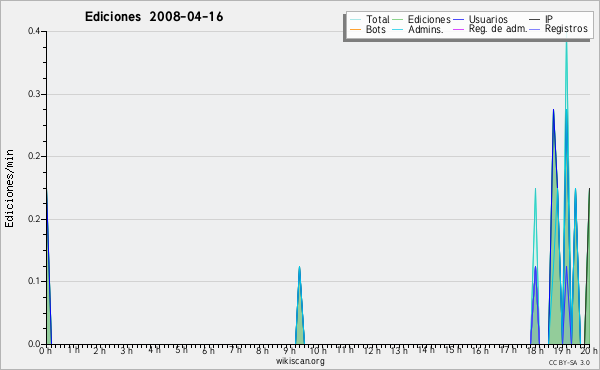
Task: Click the '0.0' y-axis label
Action: click(34, 344)
